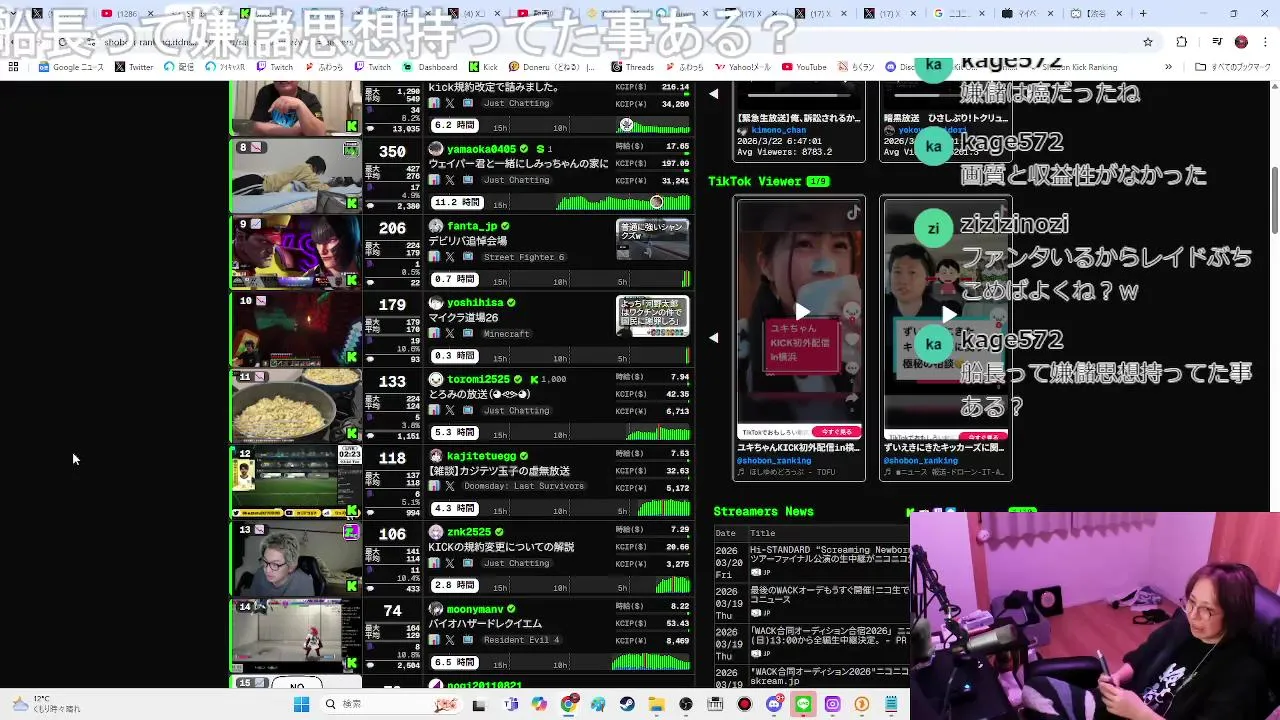Open browser extensions puzzle icon

(x=1182, y=42)
